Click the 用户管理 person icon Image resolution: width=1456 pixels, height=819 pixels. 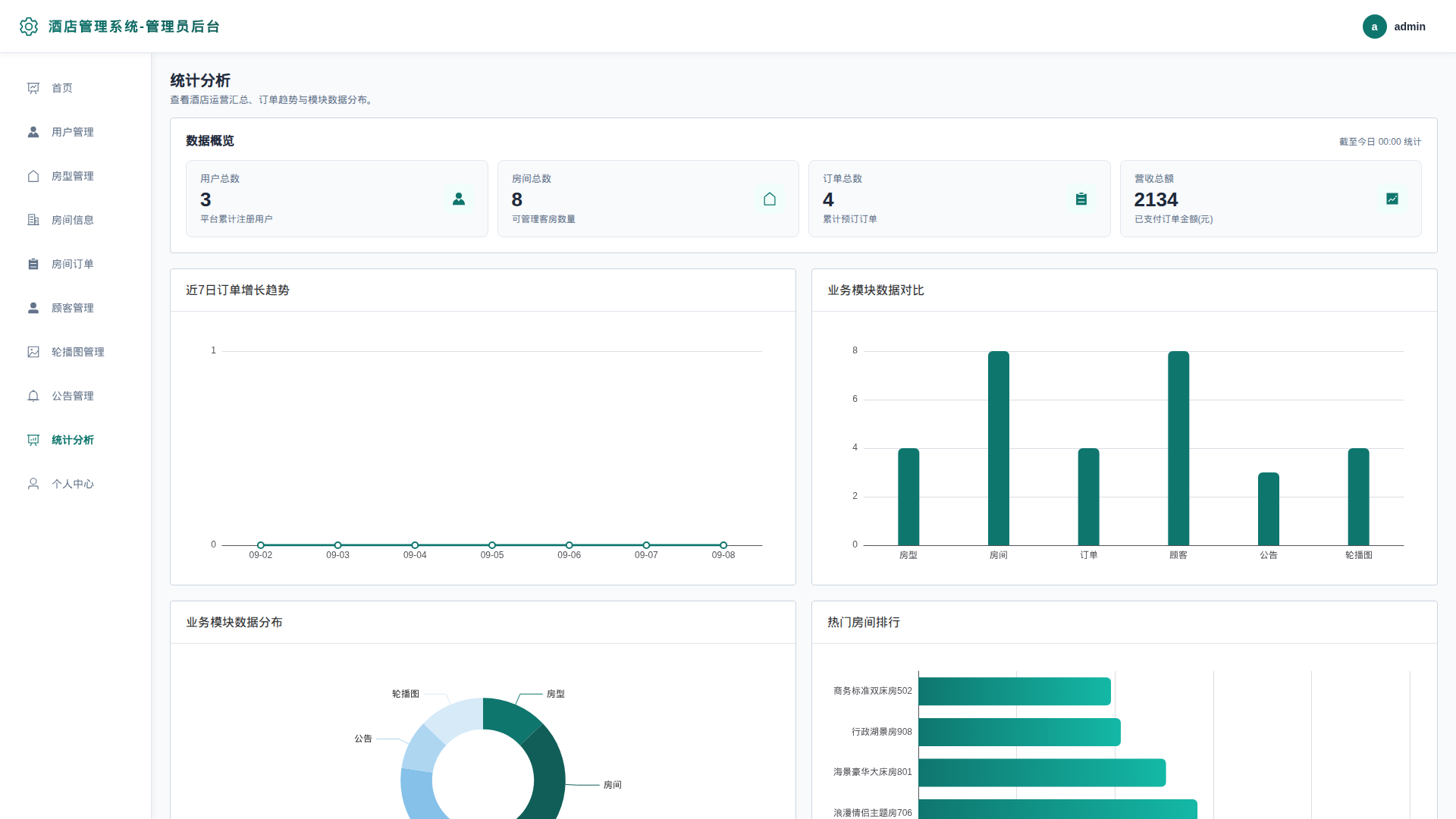(x=33, y=132)
